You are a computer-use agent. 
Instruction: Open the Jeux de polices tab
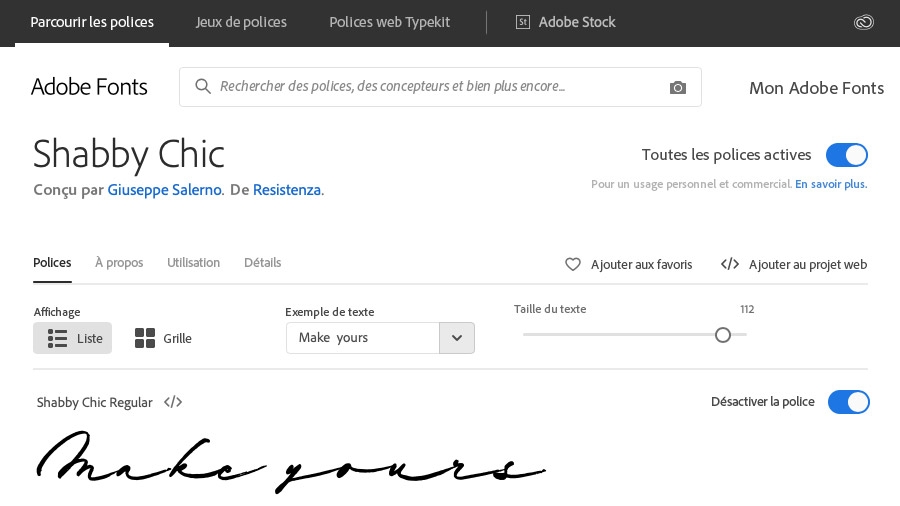tap(241, 22)
